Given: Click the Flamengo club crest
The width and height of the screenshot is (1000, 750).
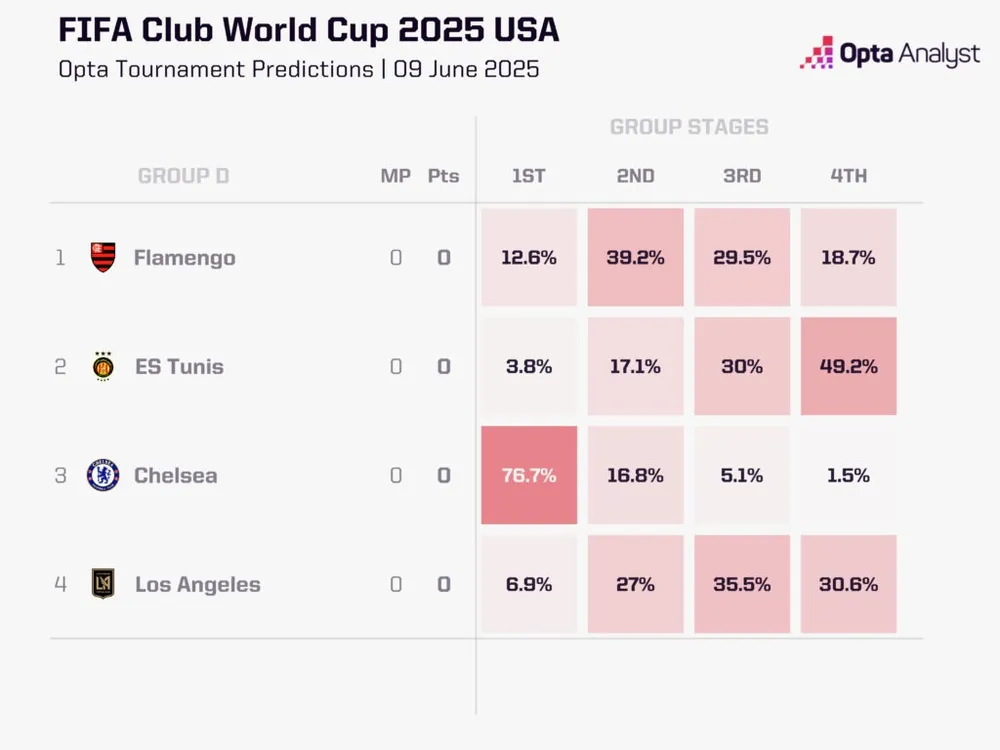Looking at the screenshot, I should 103,257.
